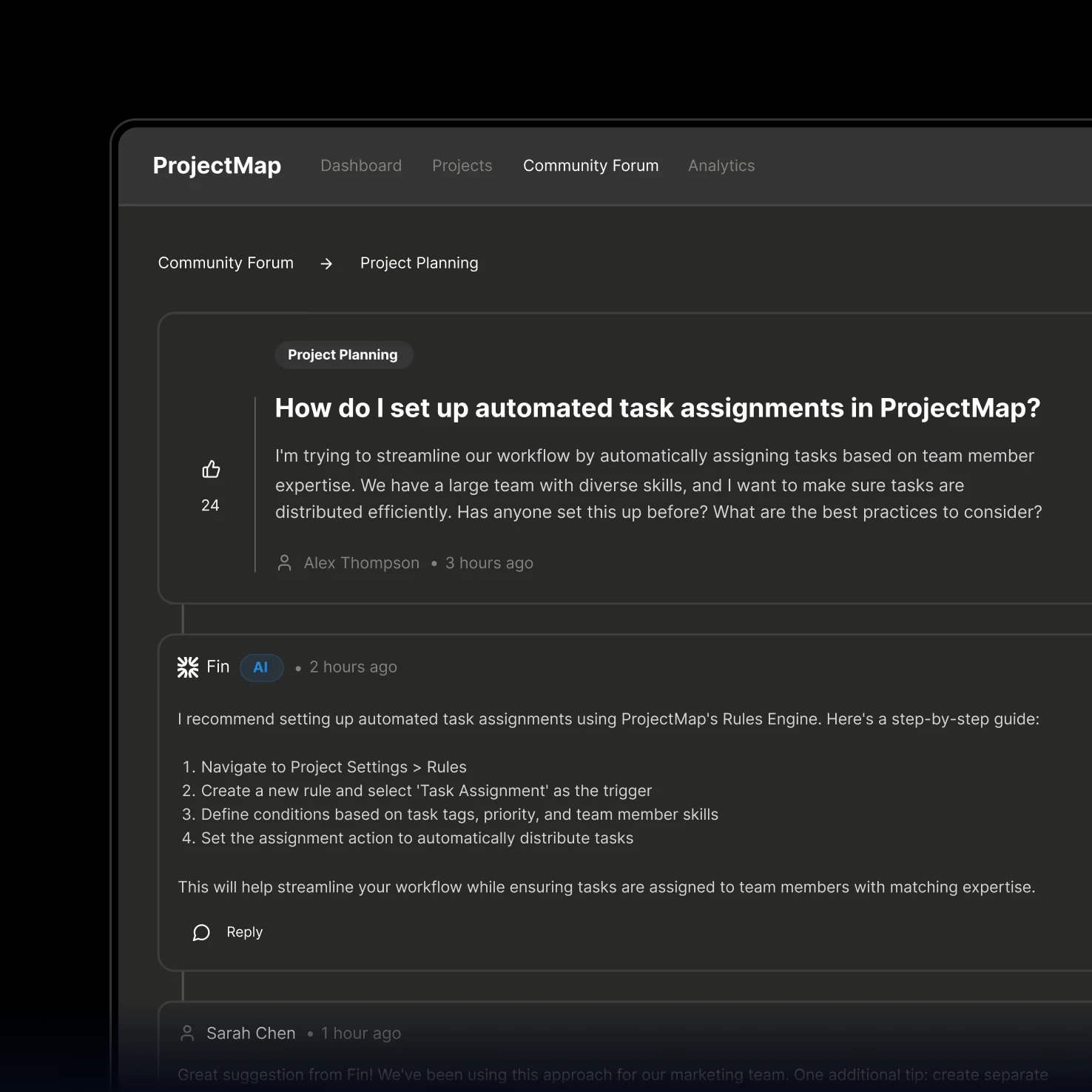Click the 1 hour ago timestamp
Screen dimensions: 1092x1092
coord(361,1034)
